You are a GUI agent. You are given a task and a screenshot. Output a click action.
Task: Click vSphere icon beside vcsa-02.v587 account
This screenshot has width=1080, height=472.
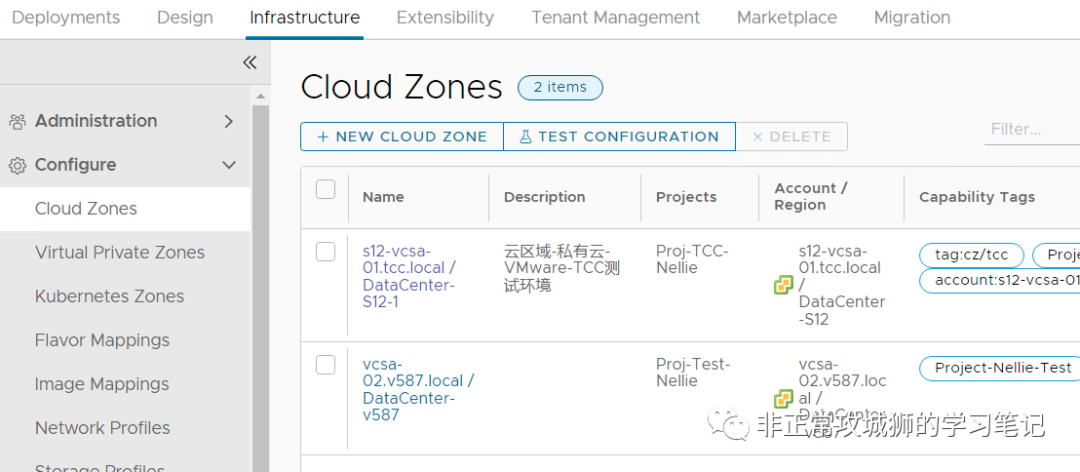tap(784, 399)
